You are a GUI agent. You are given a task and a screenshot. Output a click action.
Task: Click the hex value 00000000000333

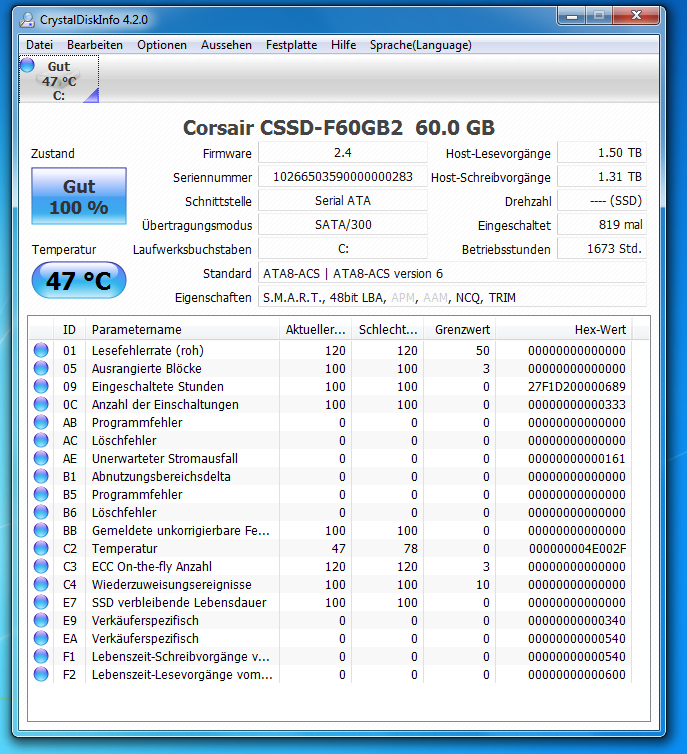click(x=577, y=405)
